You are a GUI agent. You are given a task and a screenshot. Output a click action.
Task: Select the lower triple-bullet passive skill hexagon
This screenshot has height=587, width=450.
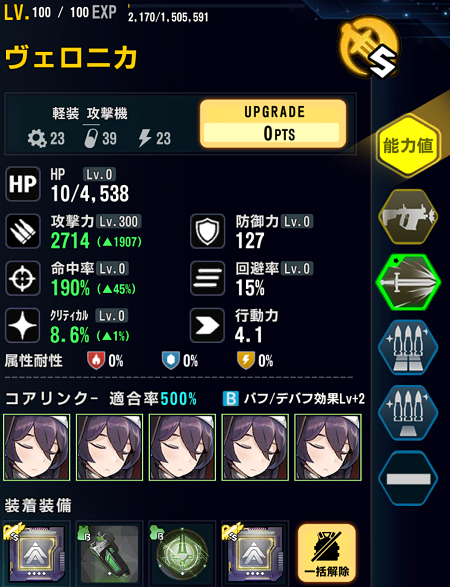pos(408,413)
